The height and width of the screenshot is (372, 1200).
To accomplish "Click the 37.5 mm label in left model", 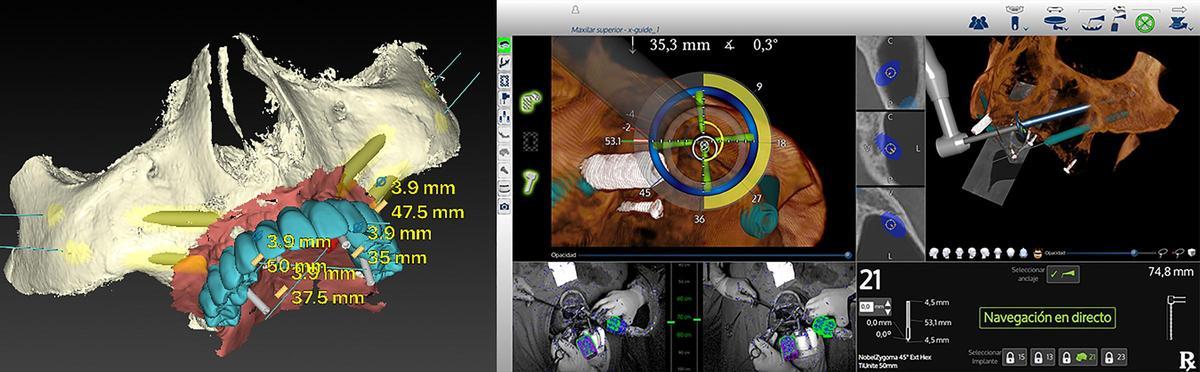I will pyautogui.click(x=329, y=297).
